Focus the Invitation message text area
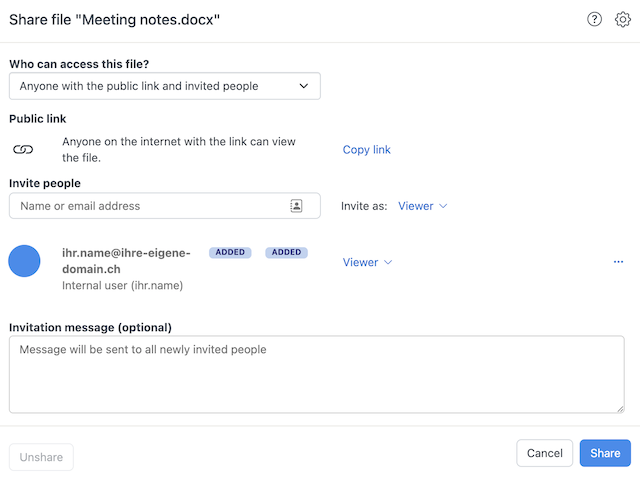 pos(317,374)
